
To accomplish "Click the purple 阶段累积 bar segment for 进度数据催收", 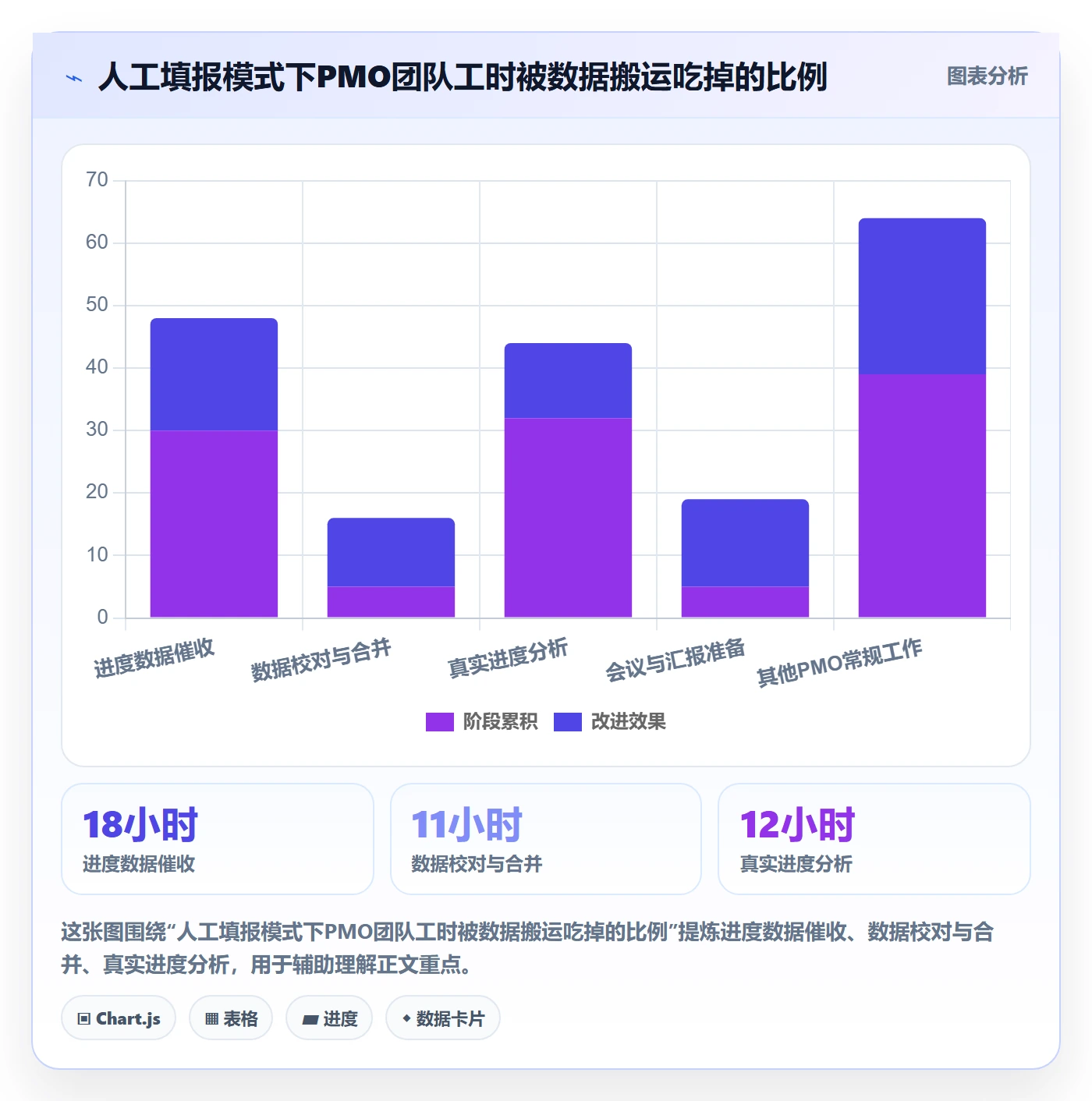I will pos(214,524).
